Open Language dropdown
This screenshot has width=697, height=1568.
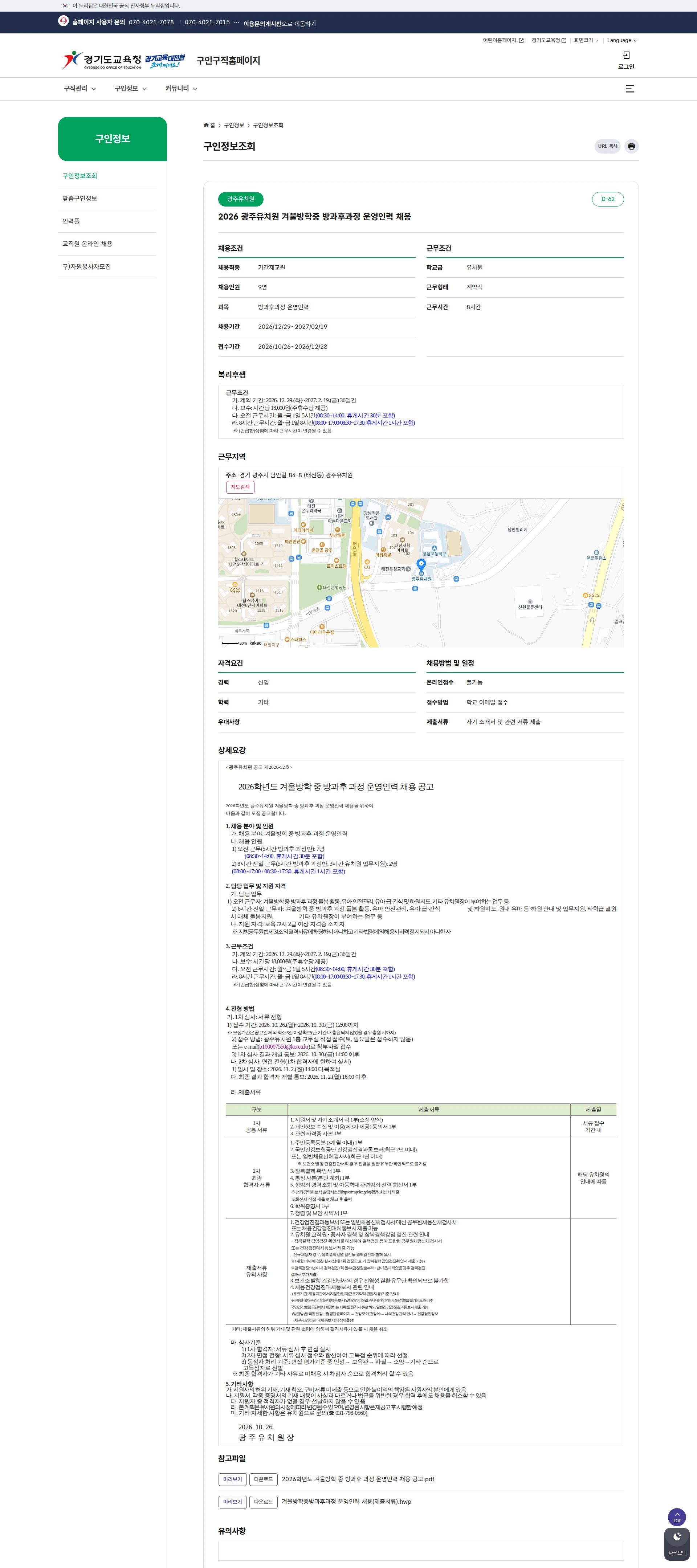click(x=621, y=40)
